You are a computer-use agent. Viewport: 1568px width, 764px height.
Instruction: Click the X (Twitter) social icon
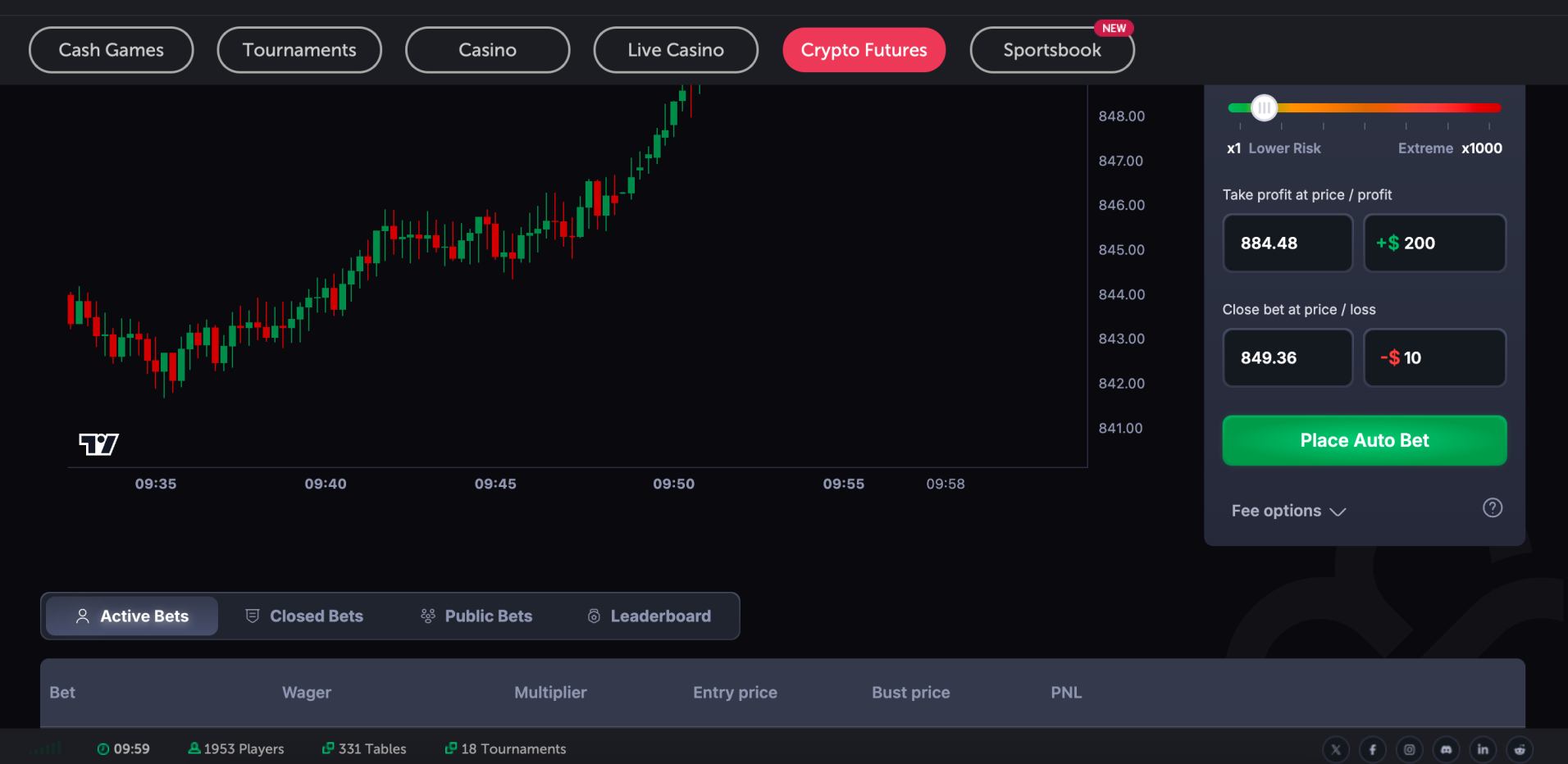(1336, 748)
